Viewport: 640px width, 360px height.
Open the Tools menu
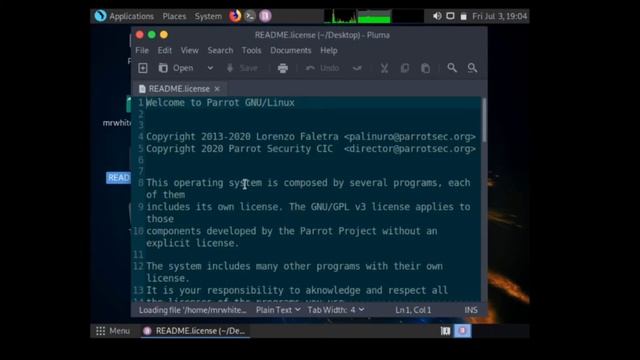pos(251,51)
